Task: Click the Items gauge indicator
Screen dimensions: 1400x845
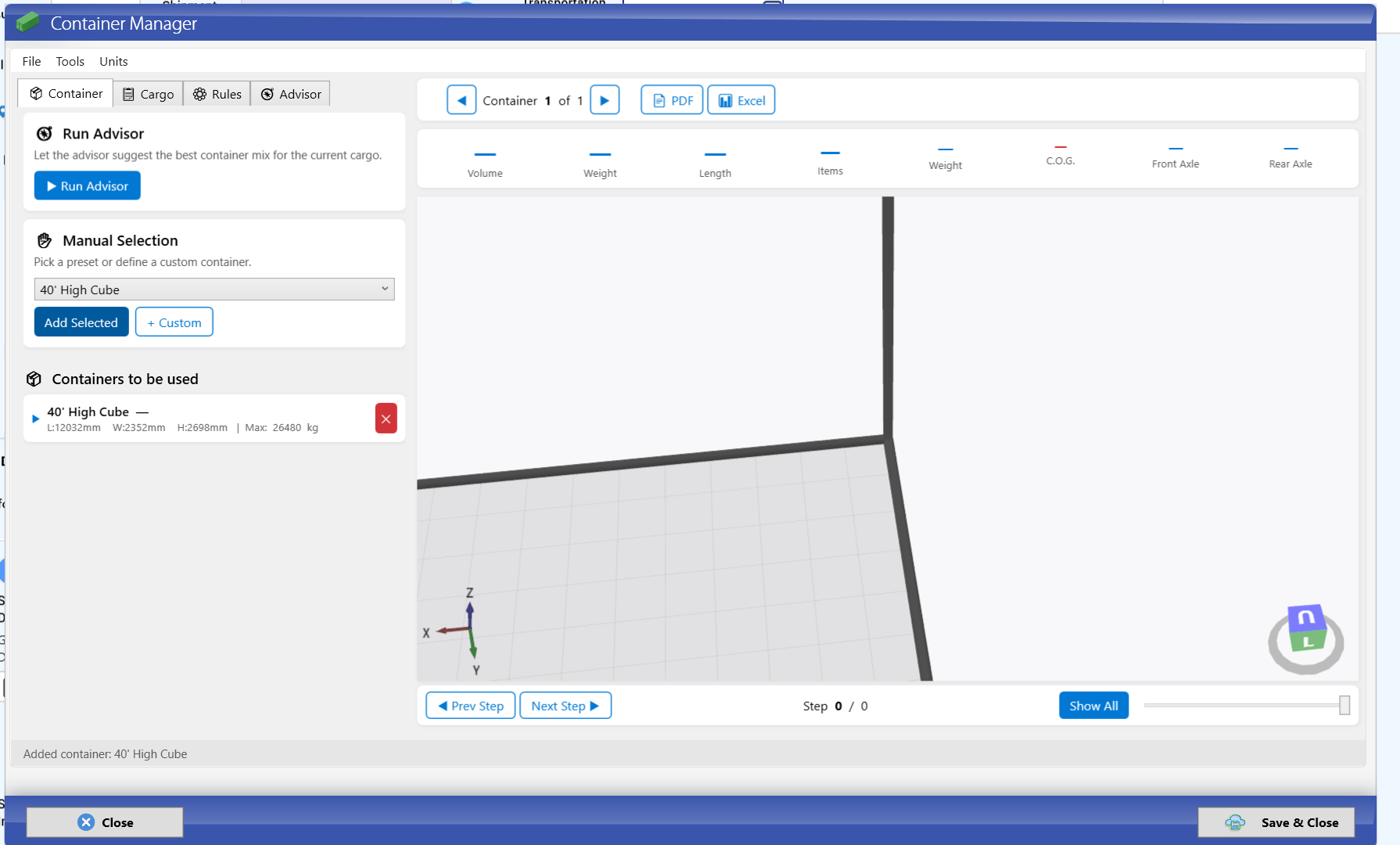Action: (831, 163)
